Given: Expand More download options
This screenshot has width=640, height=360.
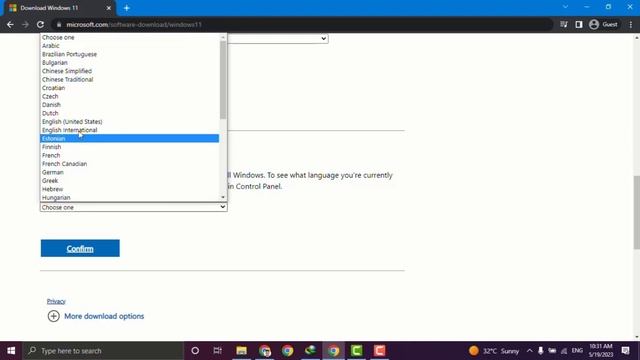Looking at the screenshot, I should (x=96, y=316).
